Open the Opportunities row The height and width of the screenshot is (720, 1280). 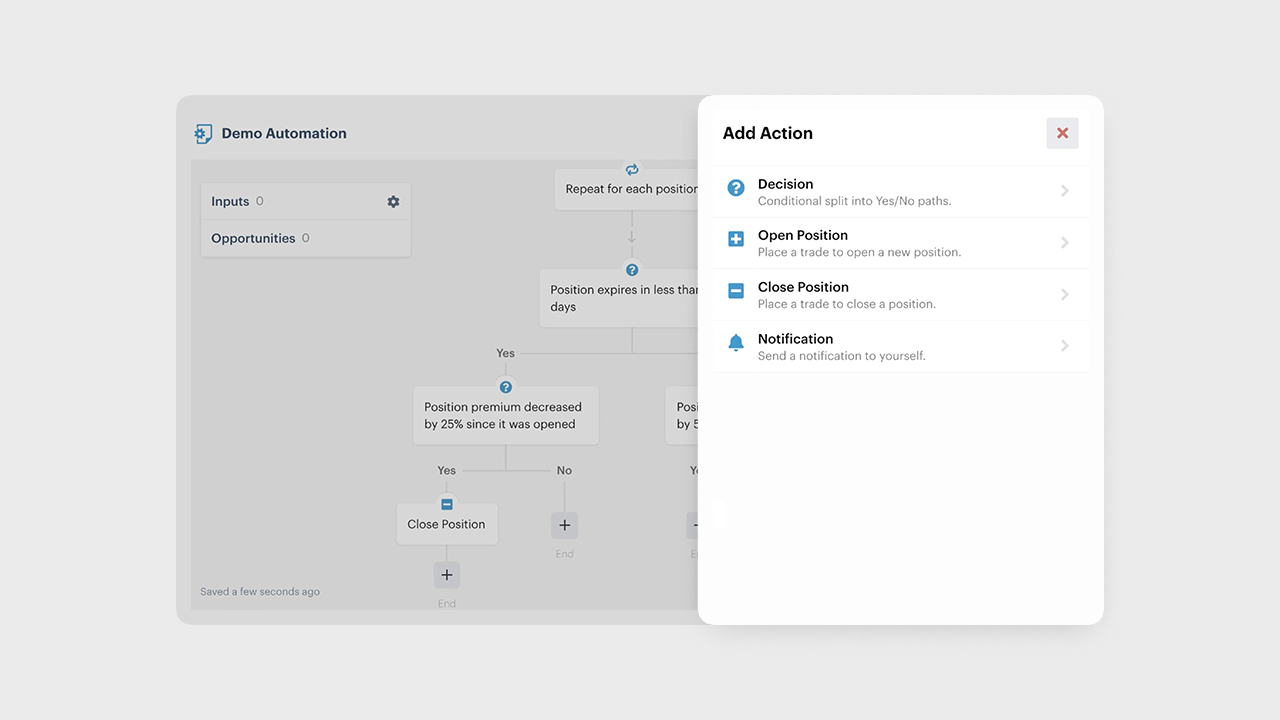(x=305, y=238)
